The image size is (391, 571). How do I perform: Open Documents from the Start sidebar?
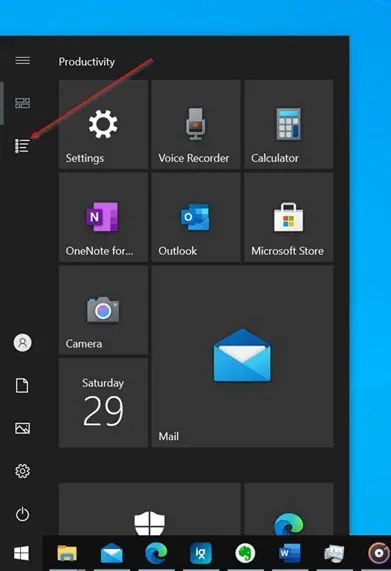22,385
